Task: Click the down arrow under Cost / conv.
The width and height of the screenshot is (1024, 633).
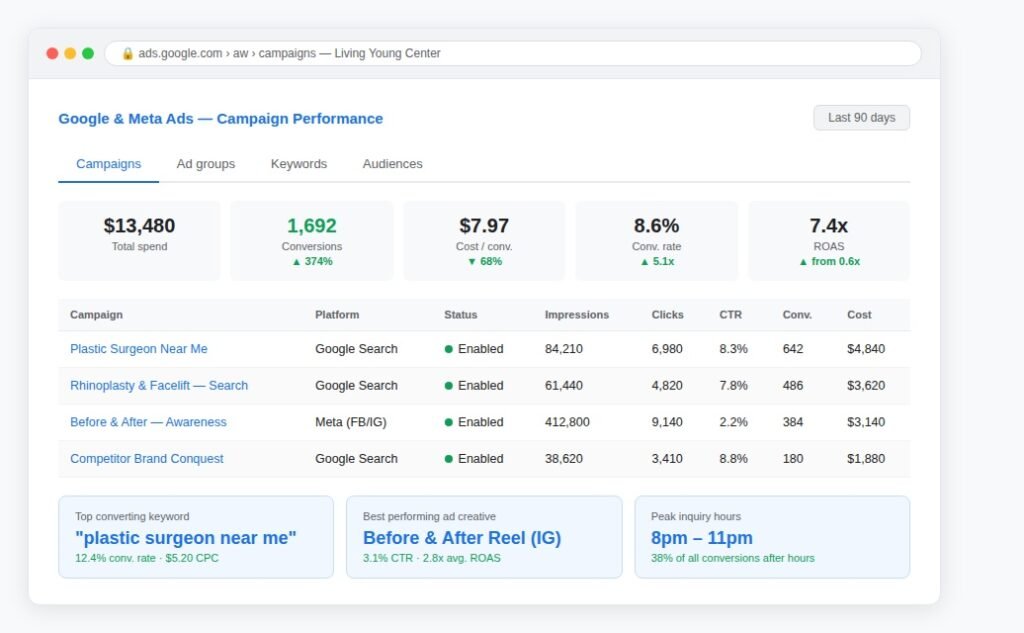Action: click(472, 262)
